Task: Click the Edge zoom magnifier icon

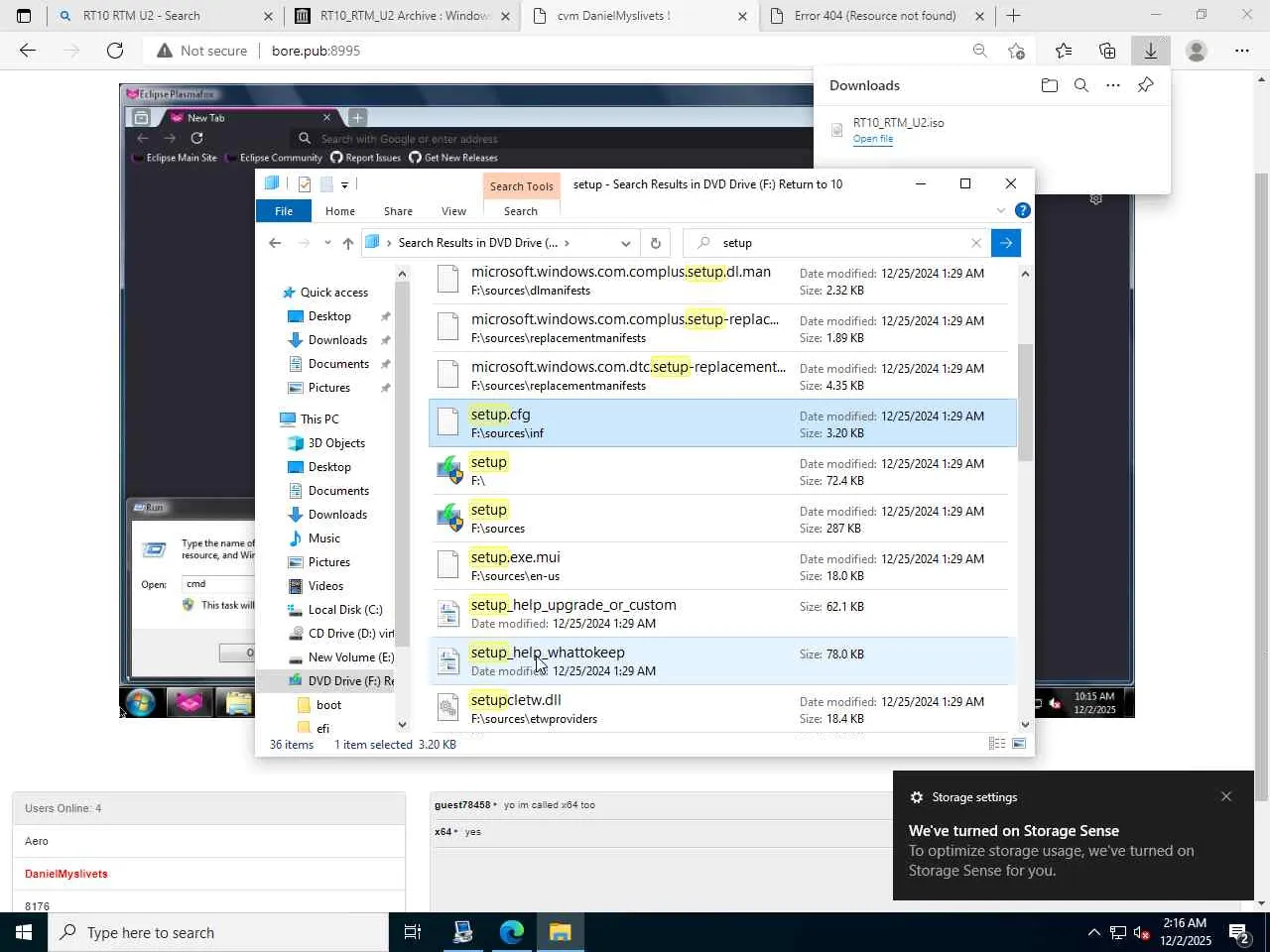Action: 979,51
